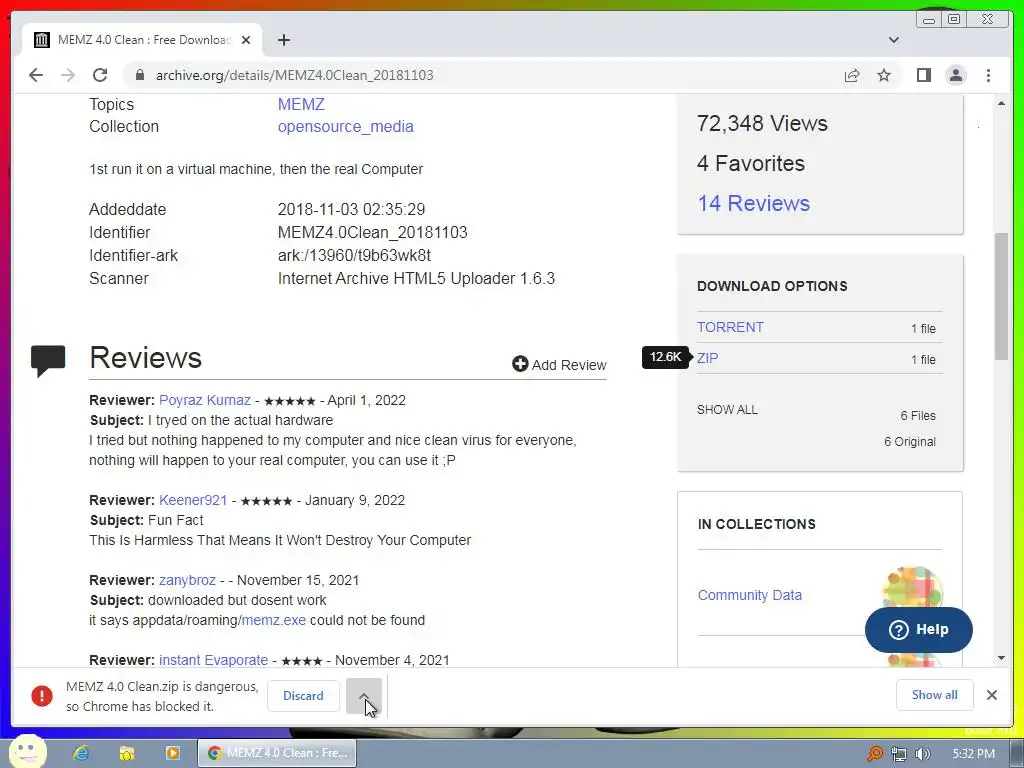Launch Internet Explorer from taskbar
Image resolution: width=1024 pixels, height=768 pixels.
click(x=81, y=753)
